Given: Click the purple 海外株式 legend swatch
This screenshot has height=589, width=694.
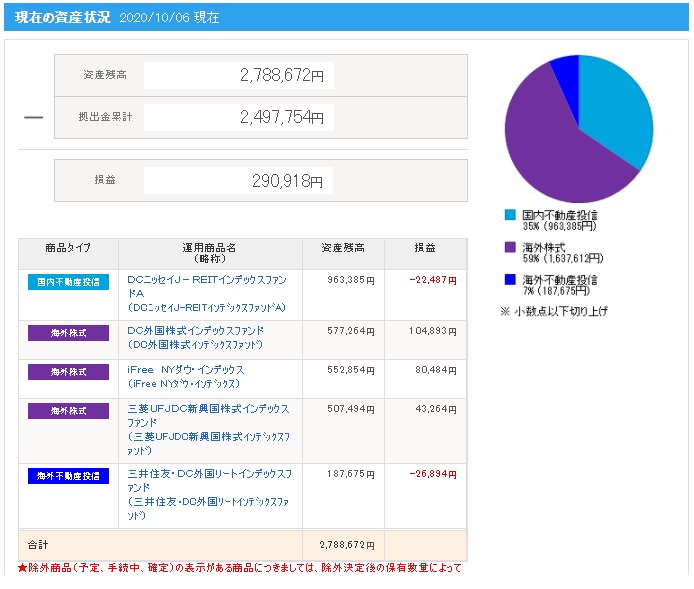Looking at the screenshot, I should tap(510, 247).
